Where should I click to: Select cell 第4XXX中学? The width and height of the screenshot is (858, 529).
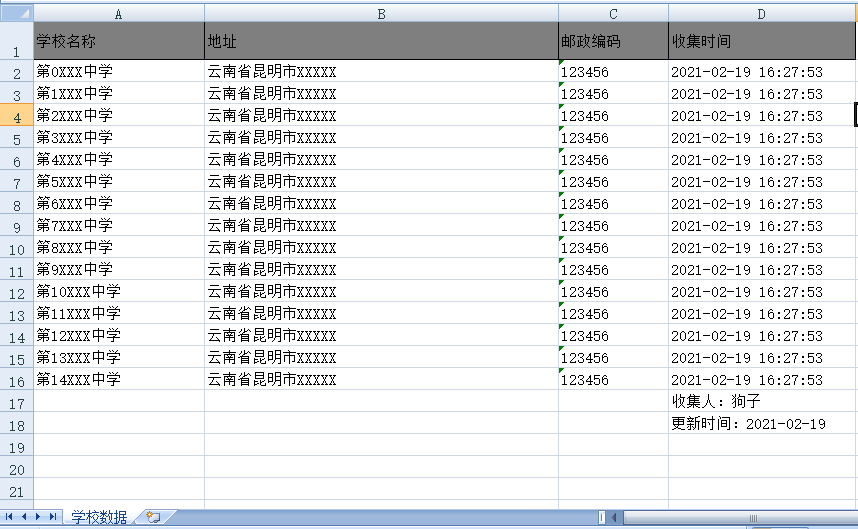119,159
